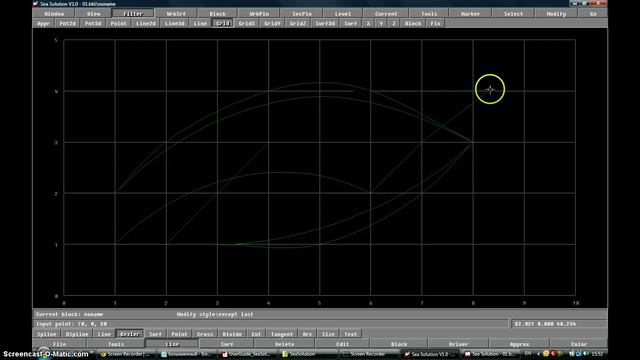Open the Window menu
The height and width of the screenshot is (360, 640).
pyautogui.click(x=54, y=13)
